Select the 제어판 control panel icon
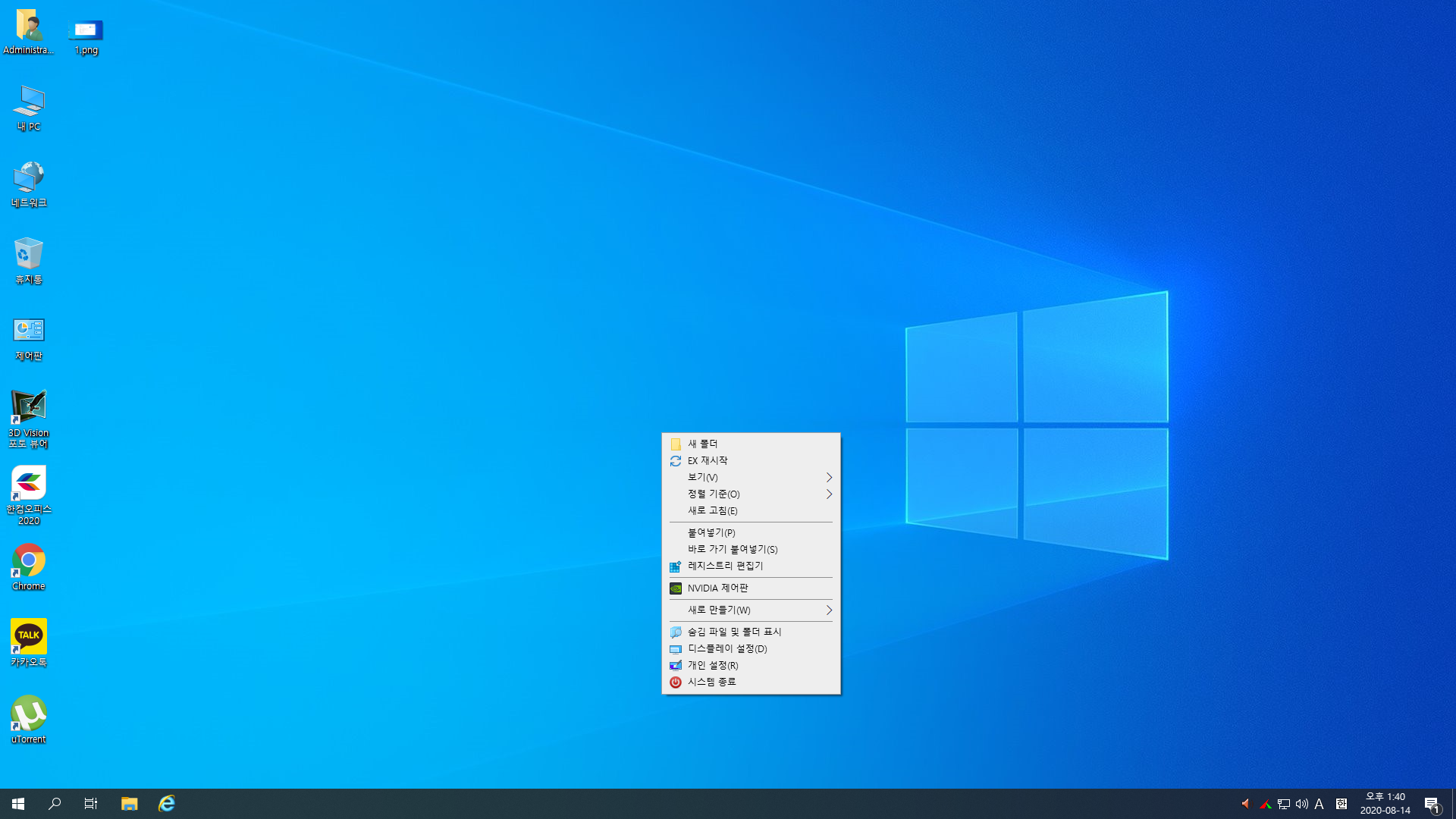This screenshot has width=1456, height=819. point(29,338)
